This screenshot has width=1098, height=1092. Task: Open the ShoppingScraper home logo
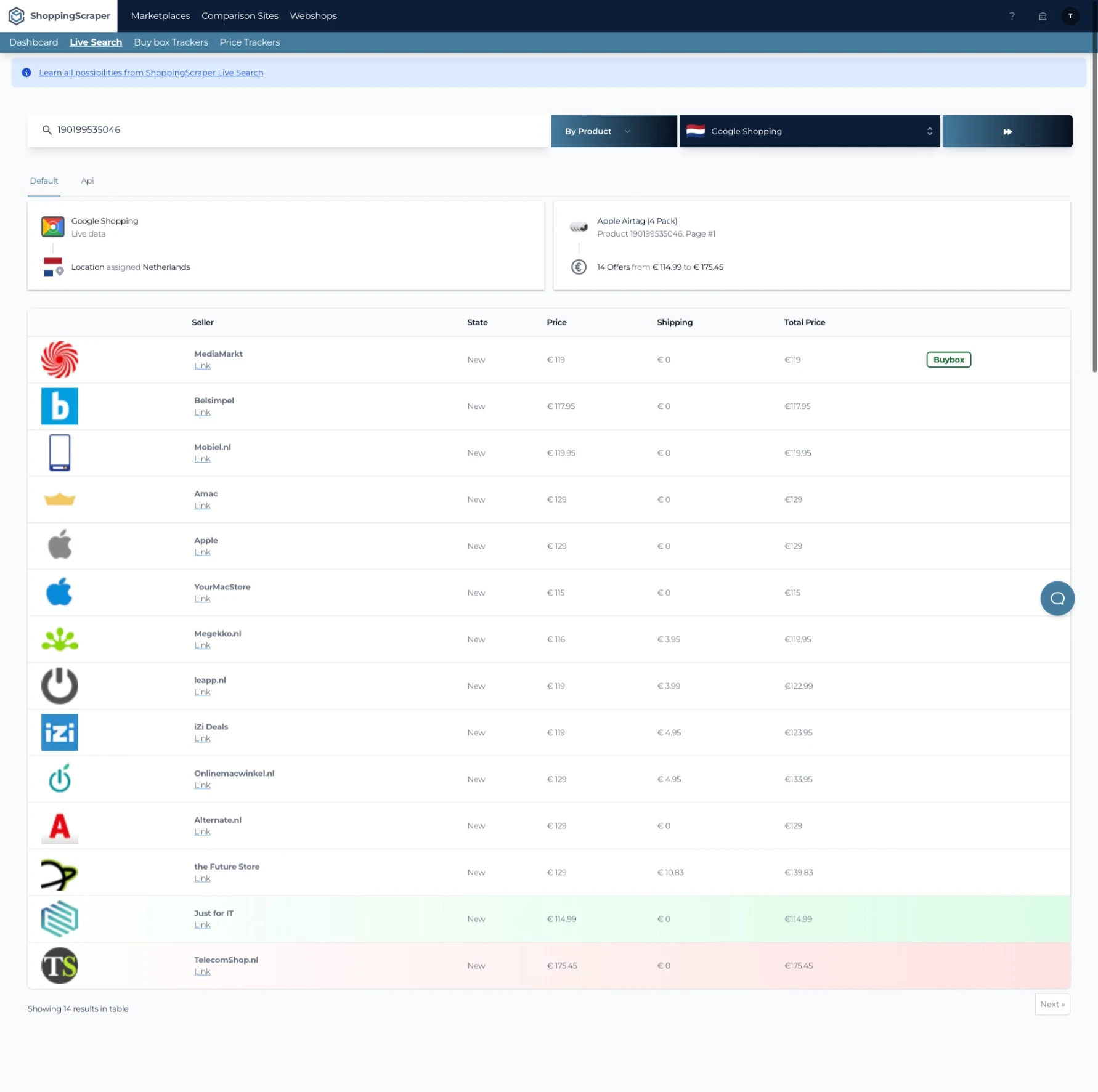[x=59, y=16]
